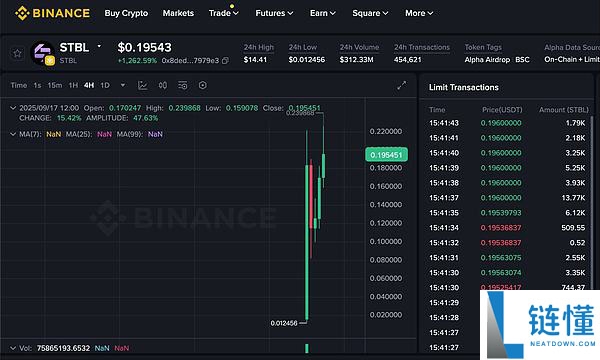The width and height of the screenshot is (600, 360).
Task: Open more time intervals dropdown
Action: pos(123,85)
